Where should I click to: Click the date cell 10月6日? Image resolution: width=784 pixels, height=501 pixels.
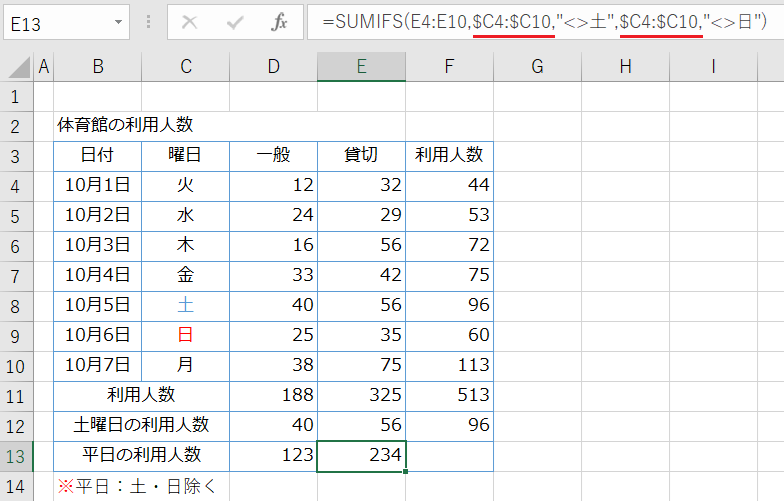98,336
